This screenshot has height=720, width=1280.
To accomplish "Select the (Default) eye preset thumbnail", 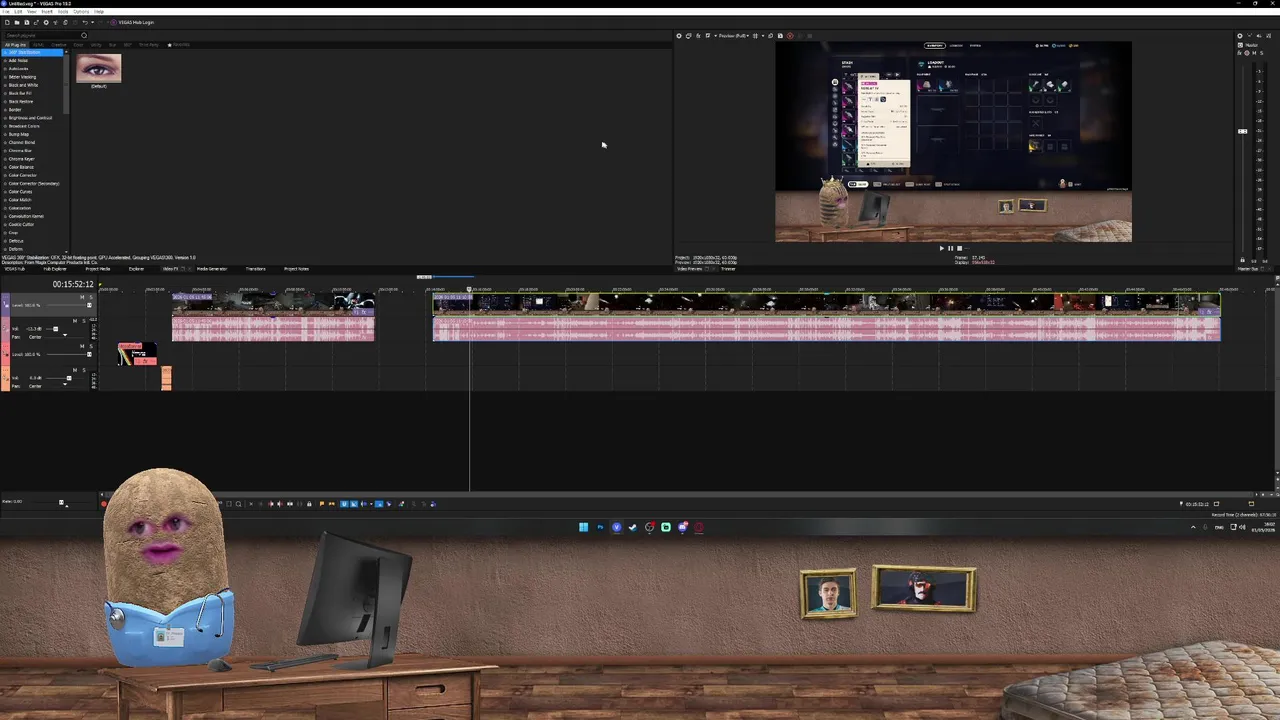I will click(98, 68).
